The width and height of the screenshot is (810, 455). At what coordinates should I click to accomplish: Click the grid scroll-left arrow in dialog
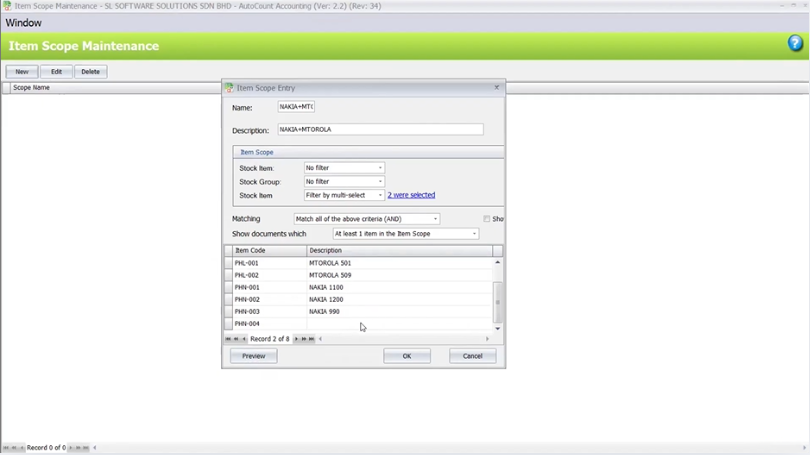click(x=320, y=339)
